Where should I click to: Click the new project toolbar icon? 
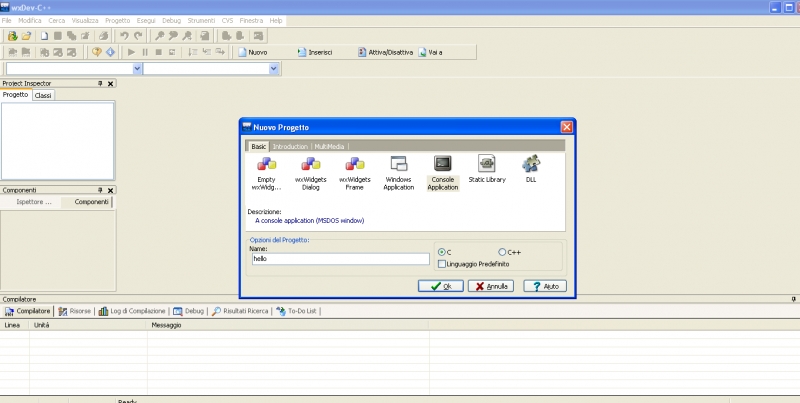tap(12, 36)
